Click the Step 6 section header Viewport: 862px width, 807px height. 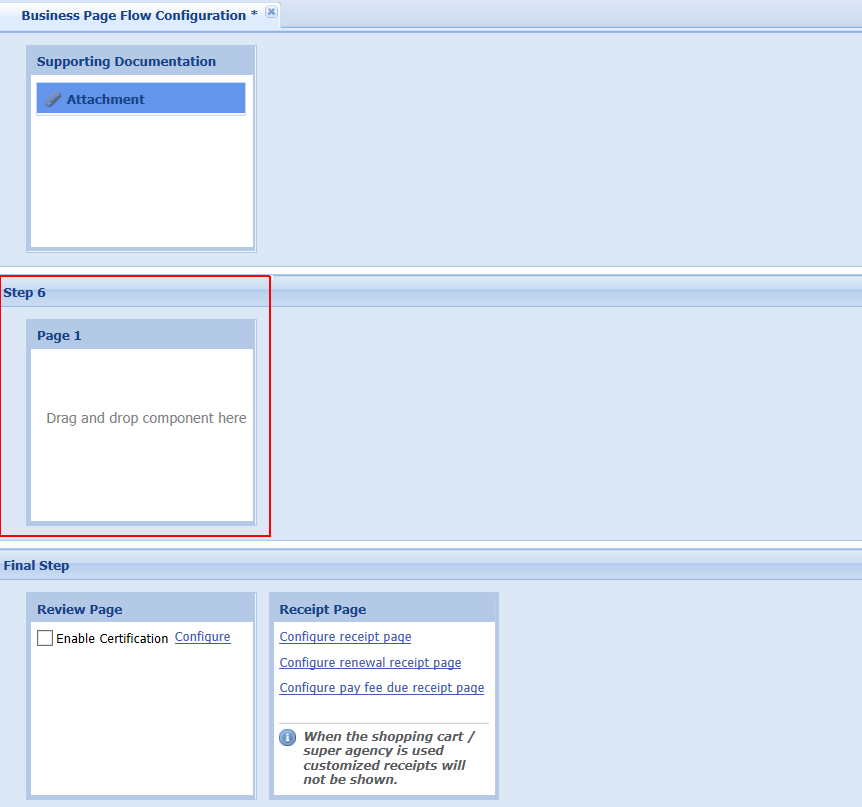coord(25,293)
